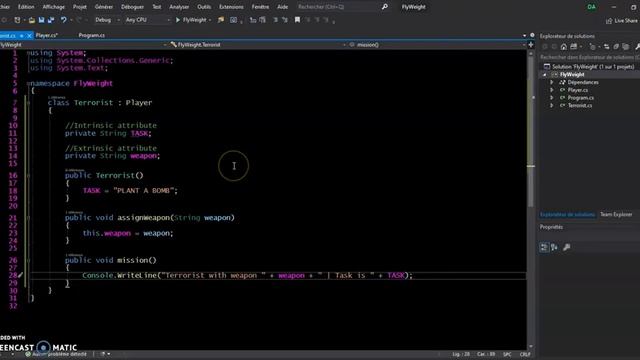Viewport: 640px width, 360px height.
Task: Collapse the FlyWeight project node
Action: (x=544, y=75)
